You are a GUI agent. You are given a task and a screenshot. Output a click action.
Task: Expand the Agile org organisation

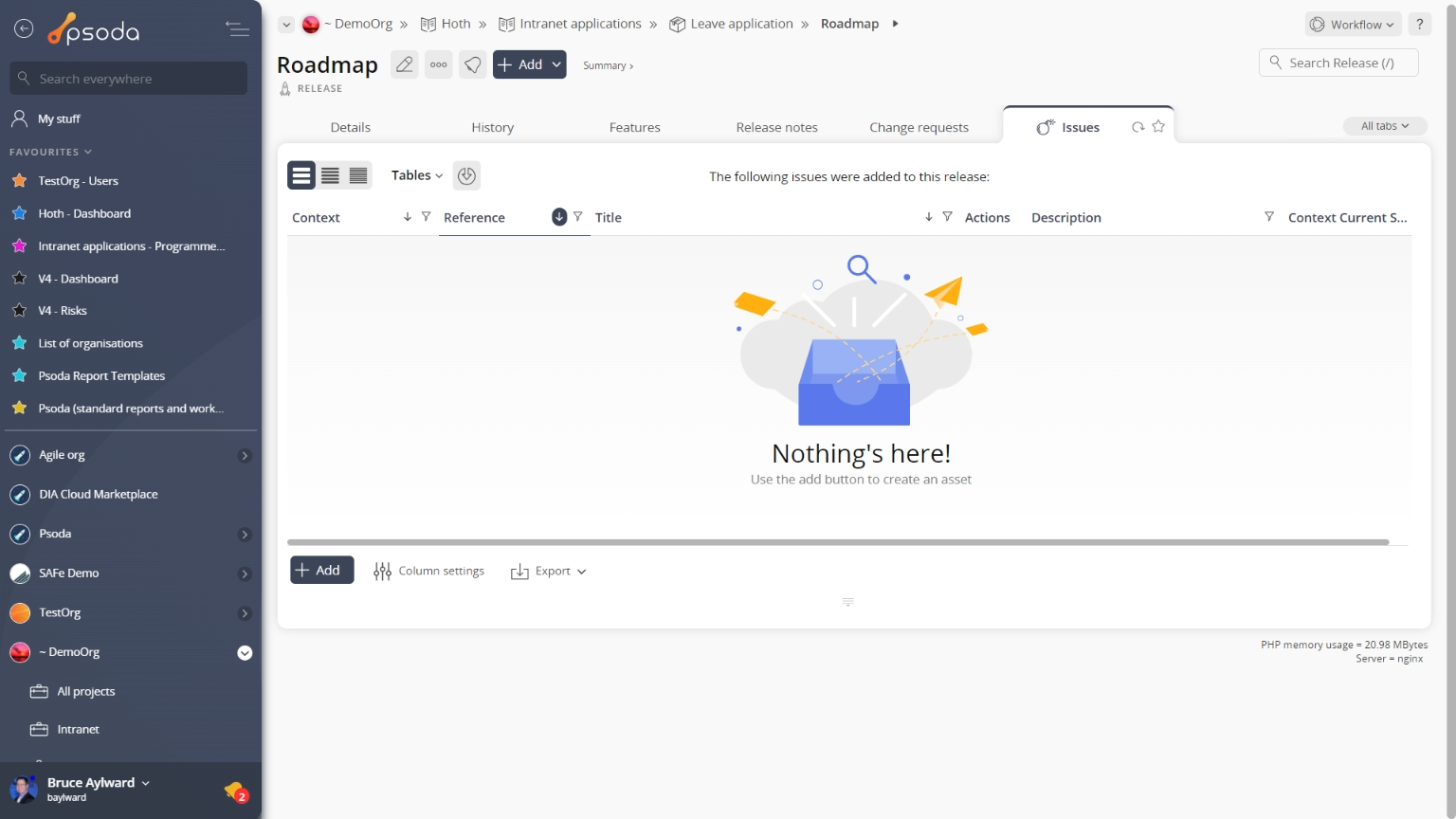pyautogui.click(x=245, y=456)
